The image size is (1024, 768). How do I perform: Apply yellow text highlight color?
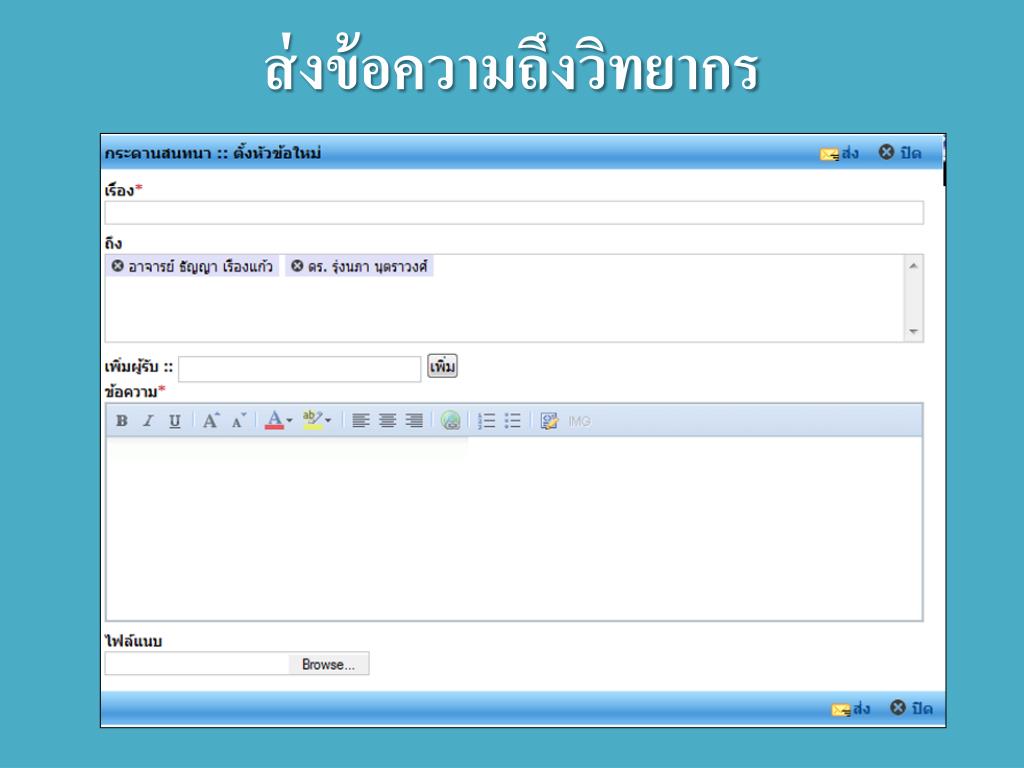313,420
